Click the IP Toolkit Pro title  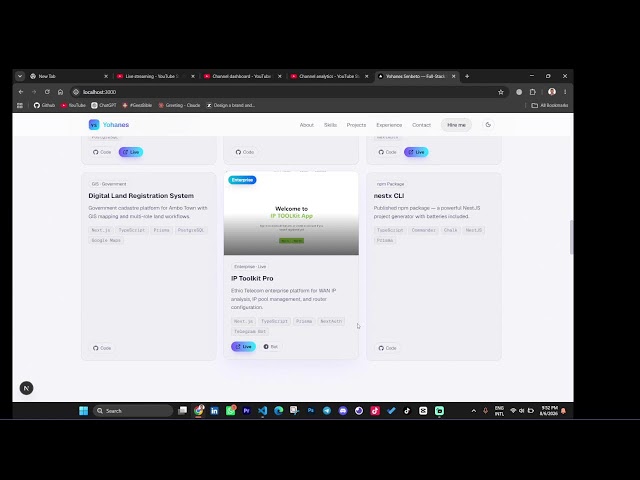click(x=252, y=278)
